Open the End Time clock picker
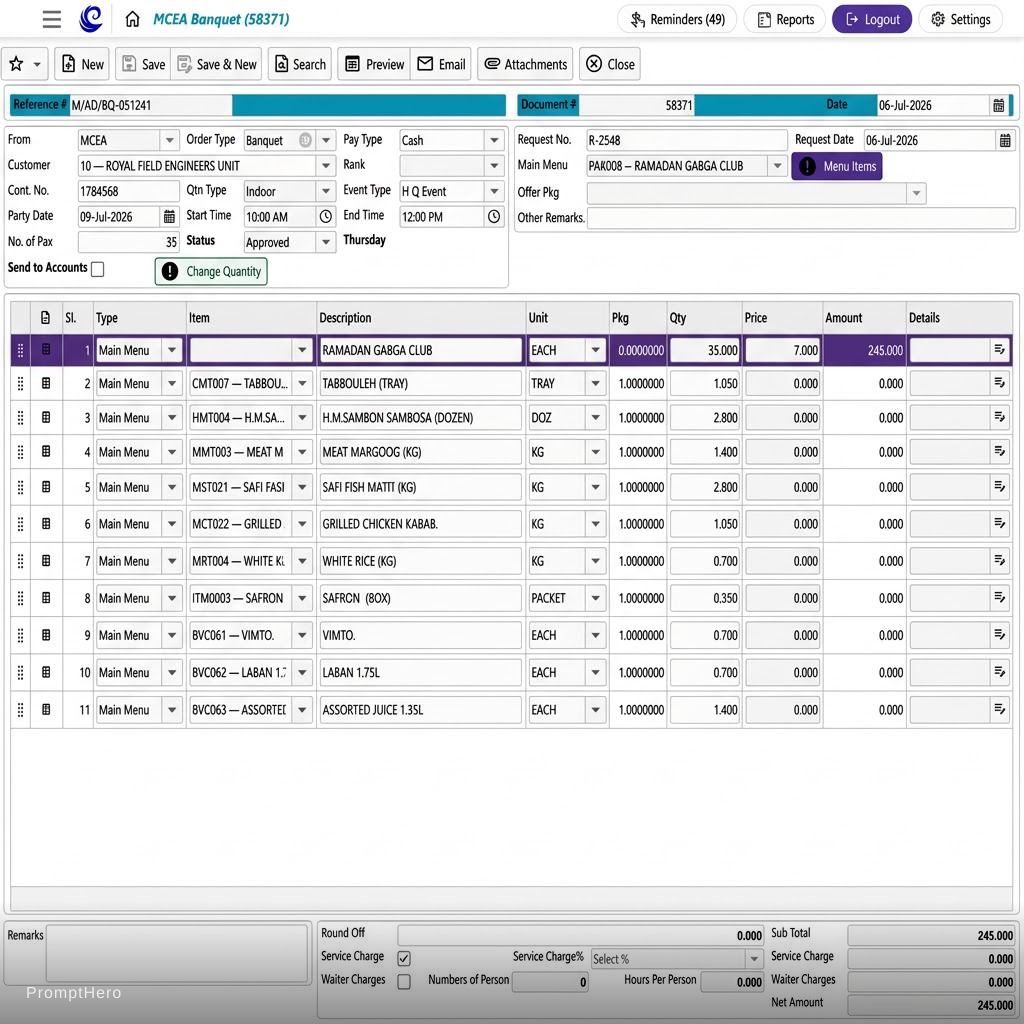The height and width of the screenshot is (1024, 1024). 494,216
